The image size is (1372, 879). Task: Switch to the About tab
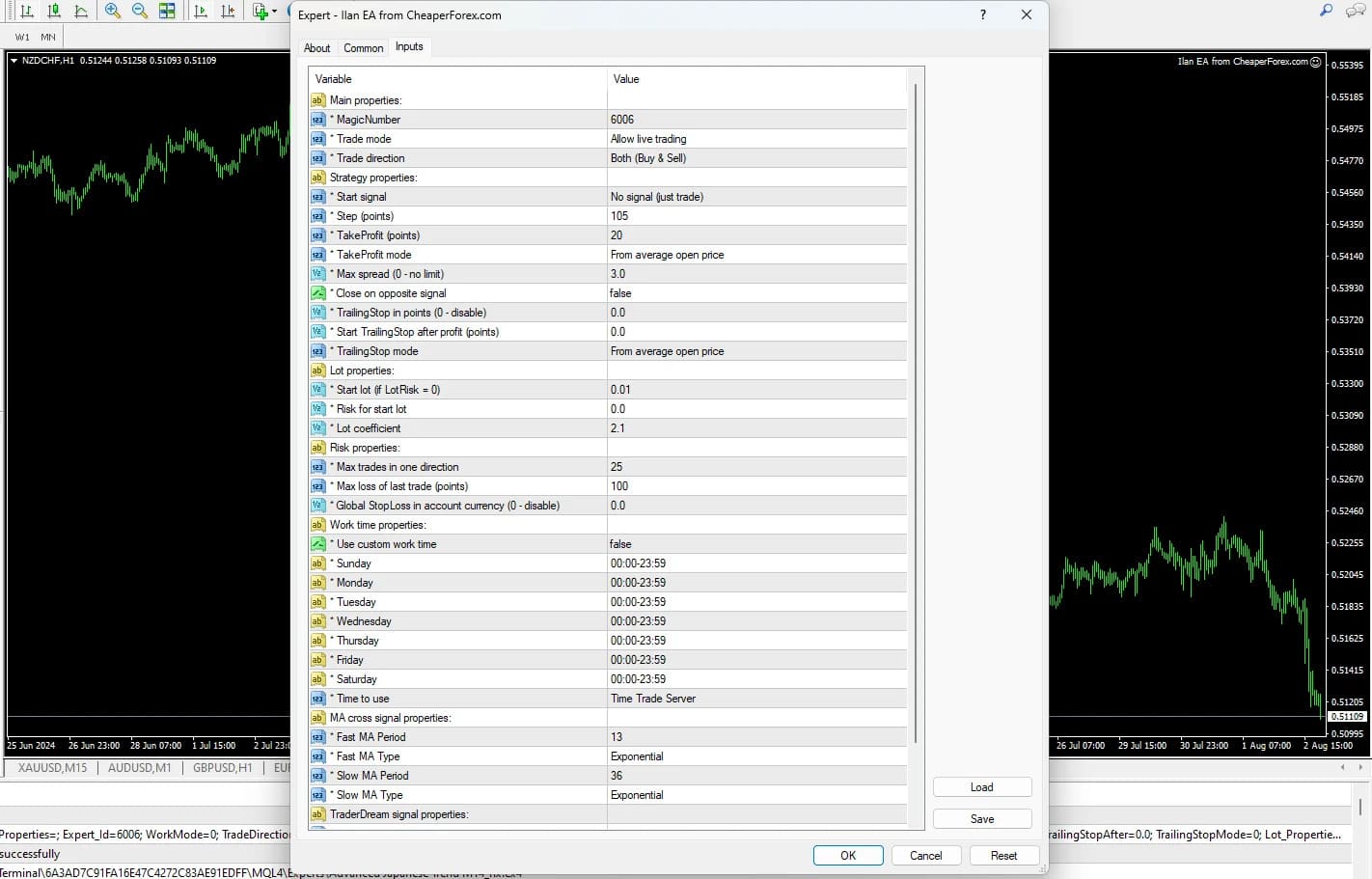(x=316, y=48)
